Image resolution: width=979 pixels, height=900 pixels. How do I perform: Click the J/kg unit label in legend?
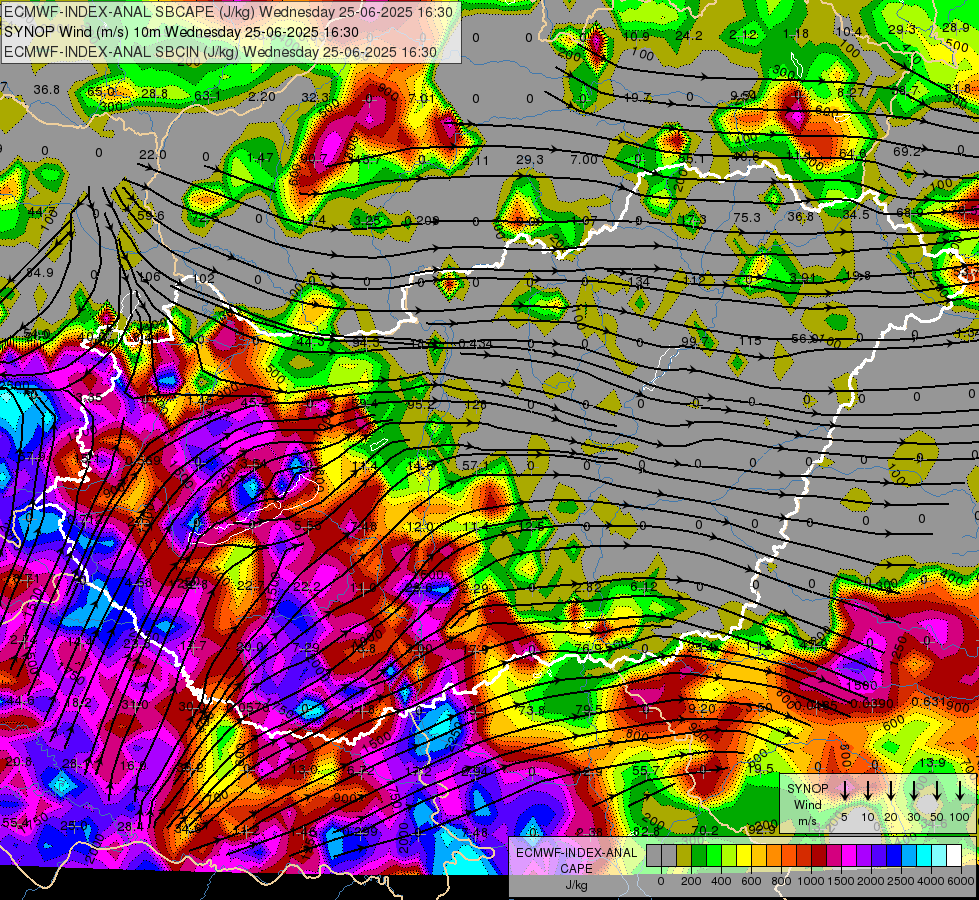(576, 885)
